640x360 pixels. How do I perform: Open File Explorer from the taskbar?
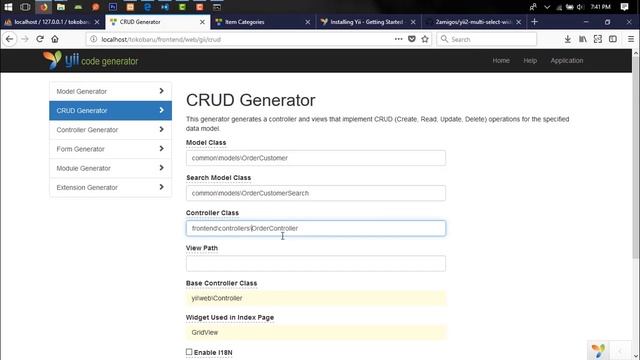click(61, 7)
